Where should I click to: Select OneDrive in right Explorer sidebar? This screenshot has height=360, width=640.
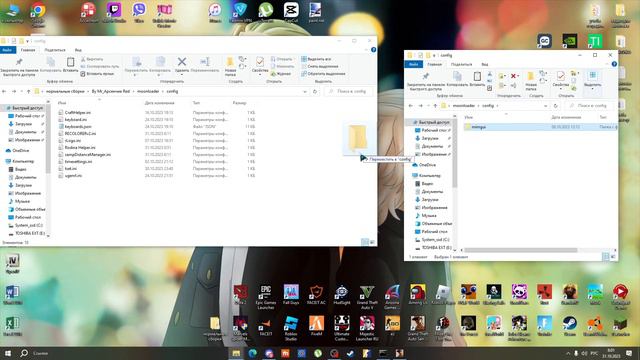coord(427,165)
